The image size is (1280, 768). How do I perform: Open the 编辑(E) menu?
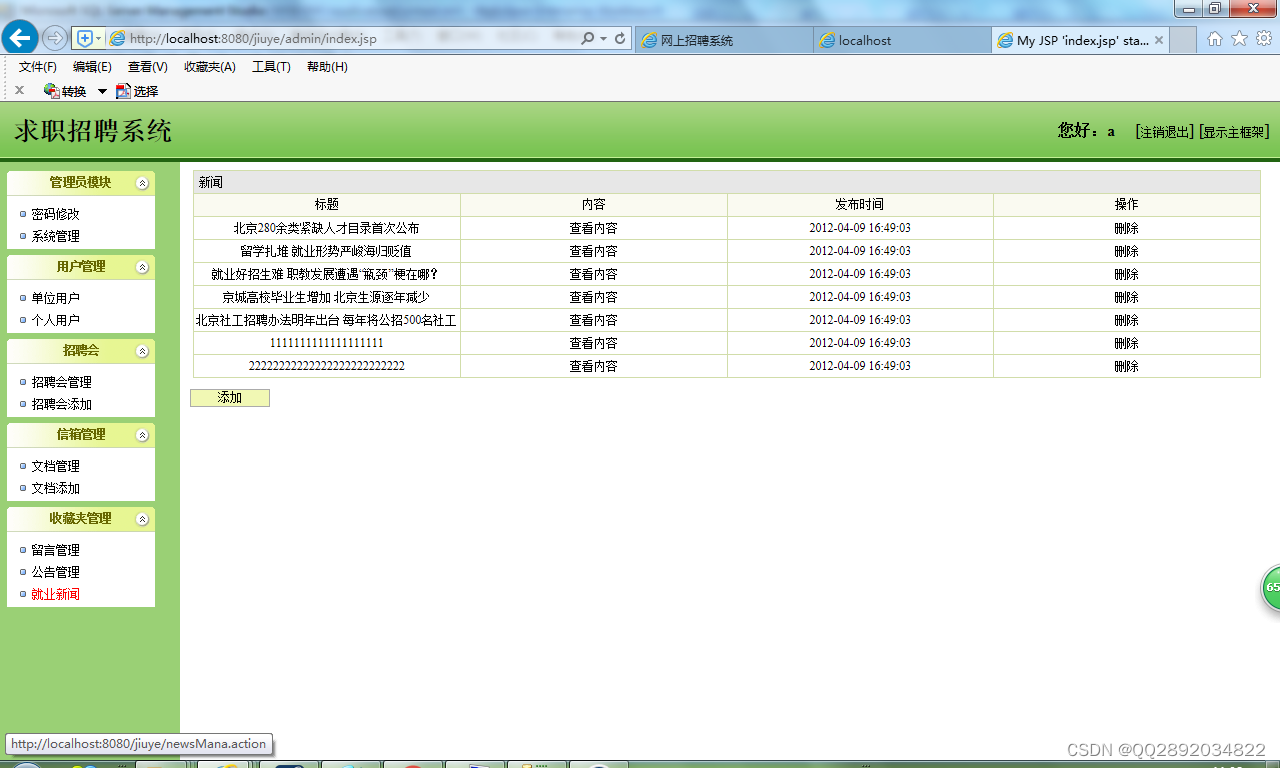coord(92,67)
